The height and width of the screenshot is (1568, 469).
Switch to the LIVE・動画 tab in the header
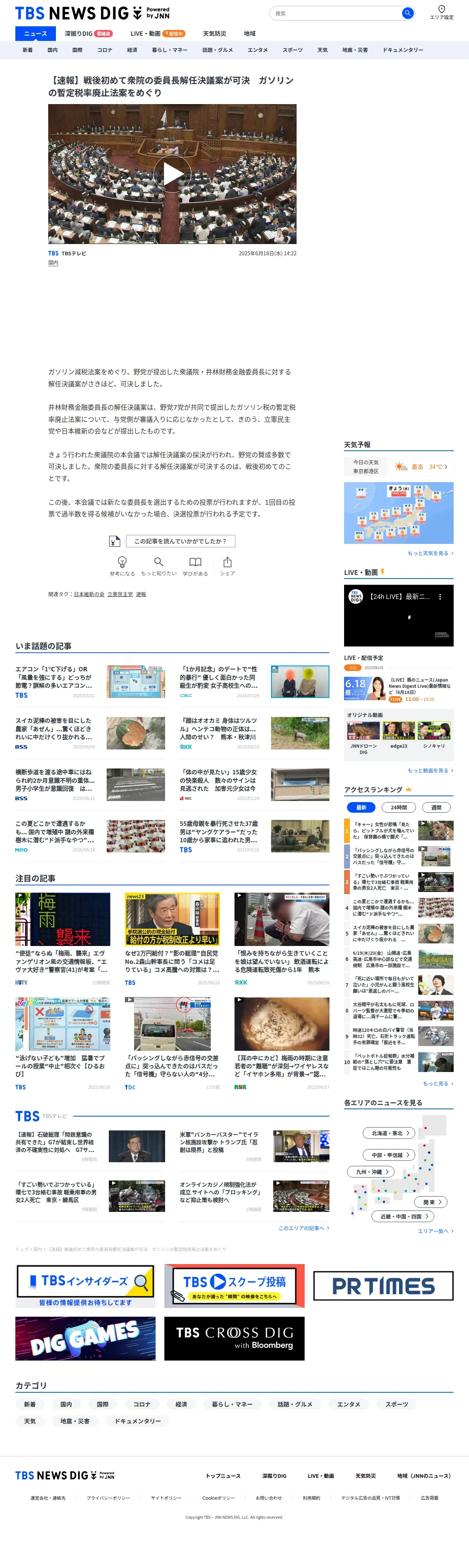[158, 34]
